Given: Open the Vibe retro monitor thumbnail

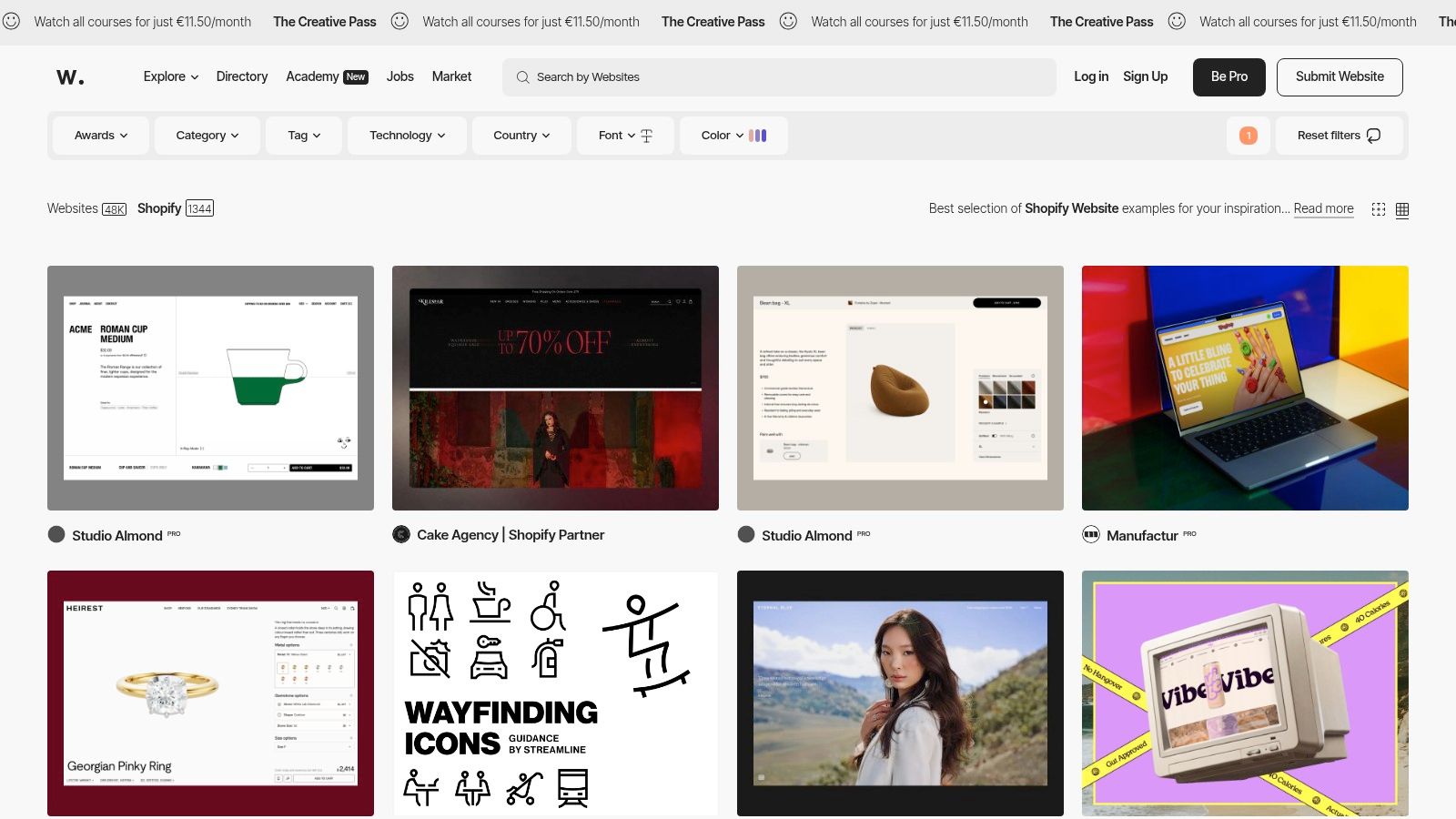Looking at the screenshot, I should coord(1245,693).
